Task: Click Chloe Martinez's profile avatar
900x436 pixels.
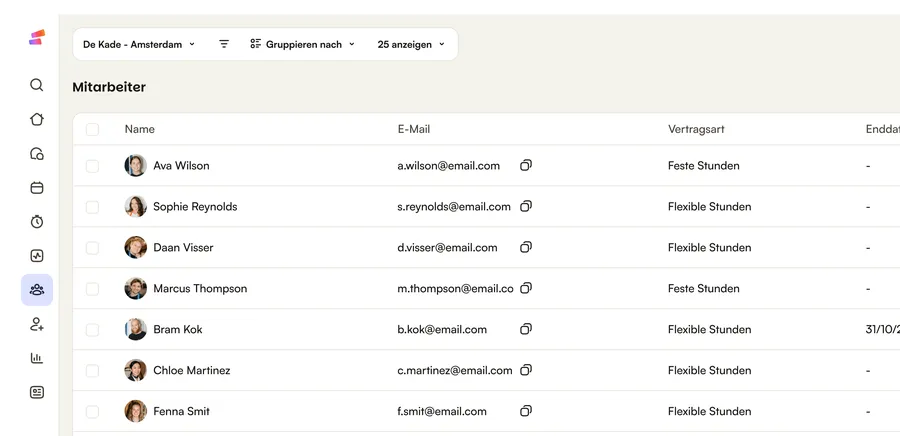Action: point(135,370)
